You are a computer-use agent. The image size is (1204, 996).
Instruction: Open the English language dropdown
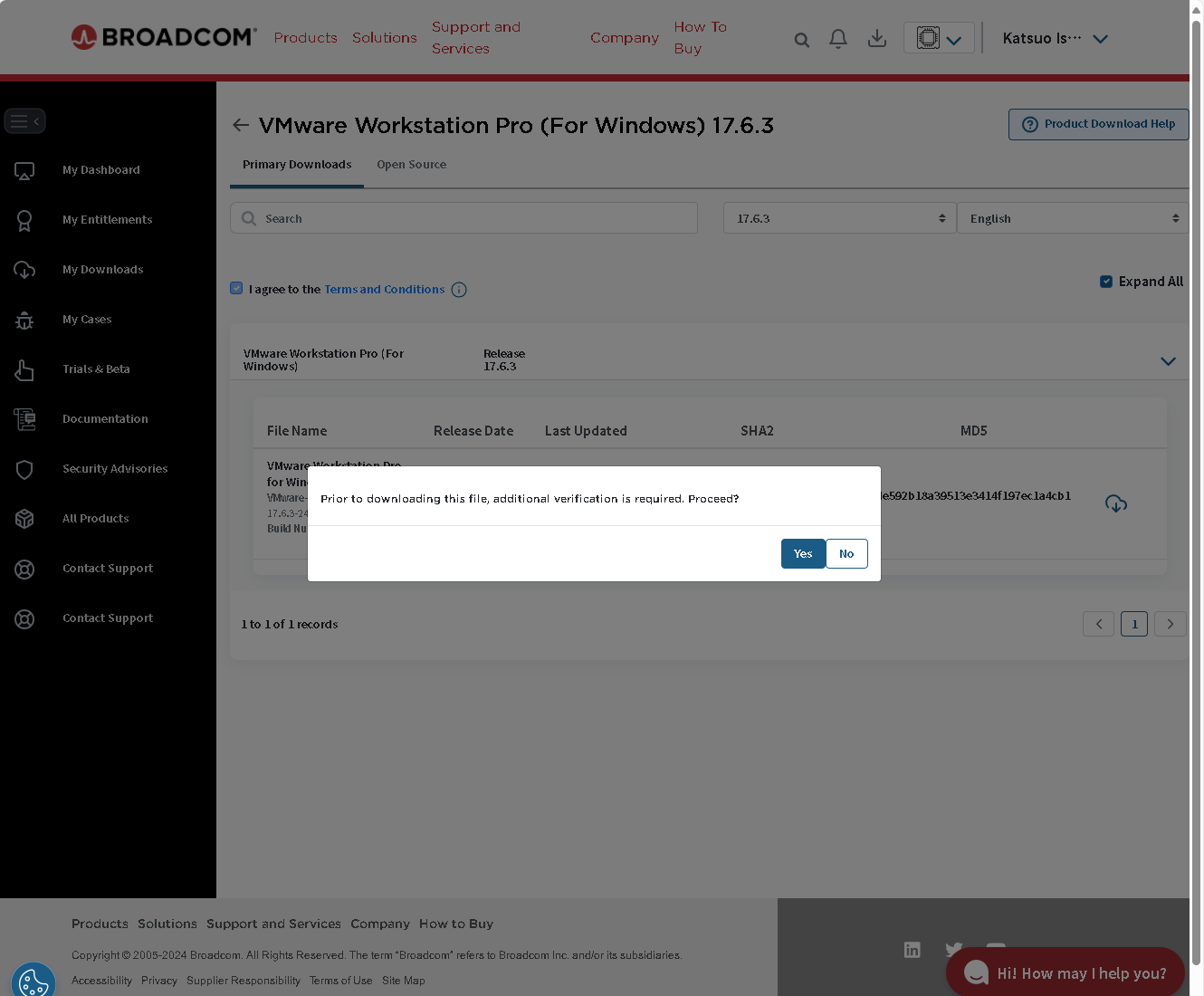(x=1073, y=218)
